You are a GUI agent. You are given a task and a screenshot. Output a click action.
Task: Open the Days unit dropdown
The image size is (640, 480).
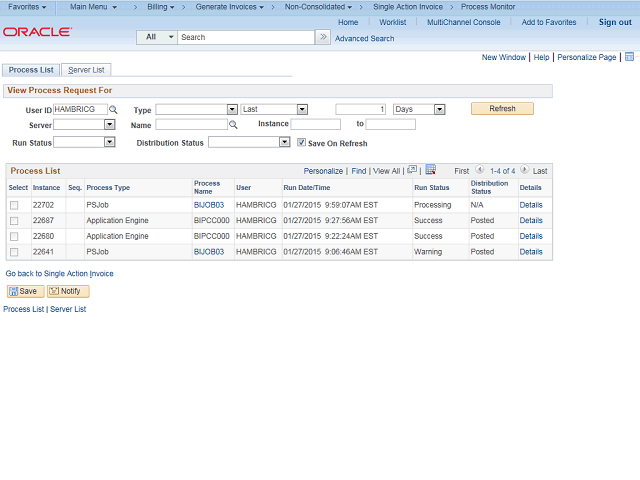(439, 109)
